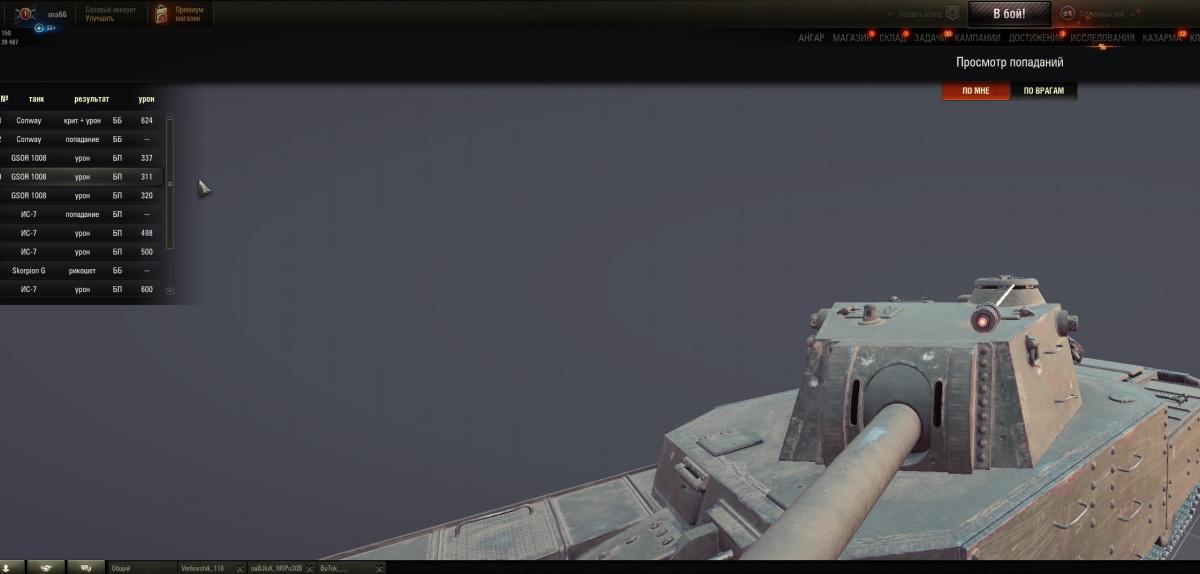Open the МАГАЗИН tab
The image size is (1200, 574).
[852, 38]
